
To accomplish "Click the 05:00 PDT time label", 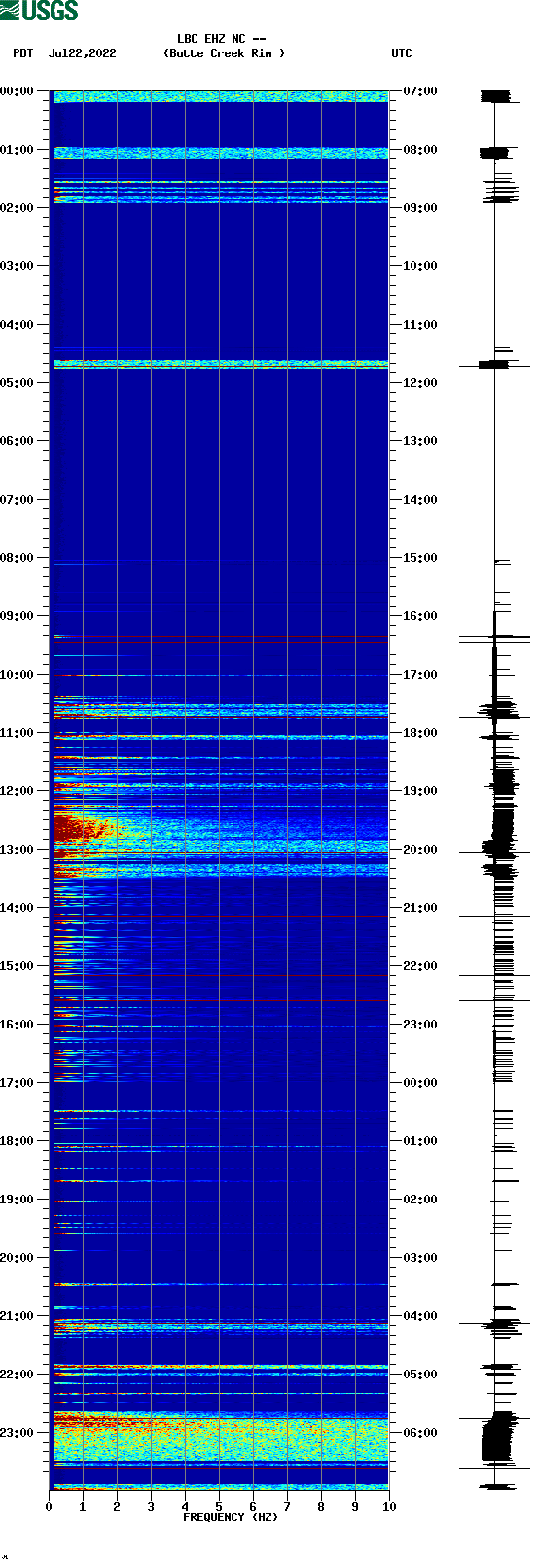I will point(17,383).
